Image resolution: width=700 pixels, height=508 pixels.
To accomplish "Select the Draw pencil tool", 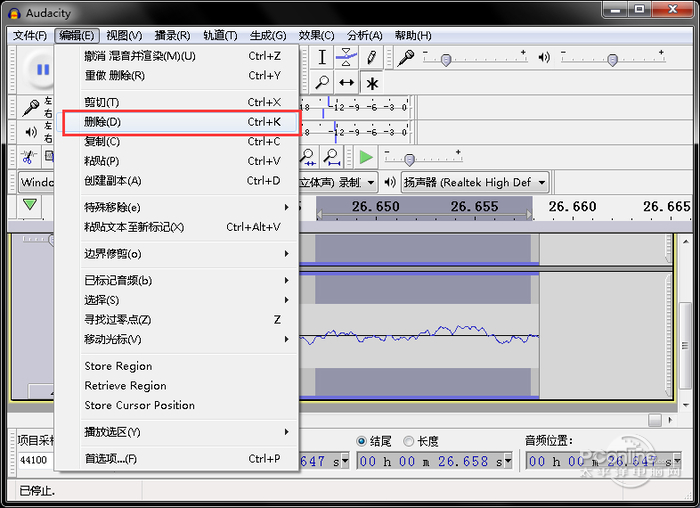I will tap(371, 57).
